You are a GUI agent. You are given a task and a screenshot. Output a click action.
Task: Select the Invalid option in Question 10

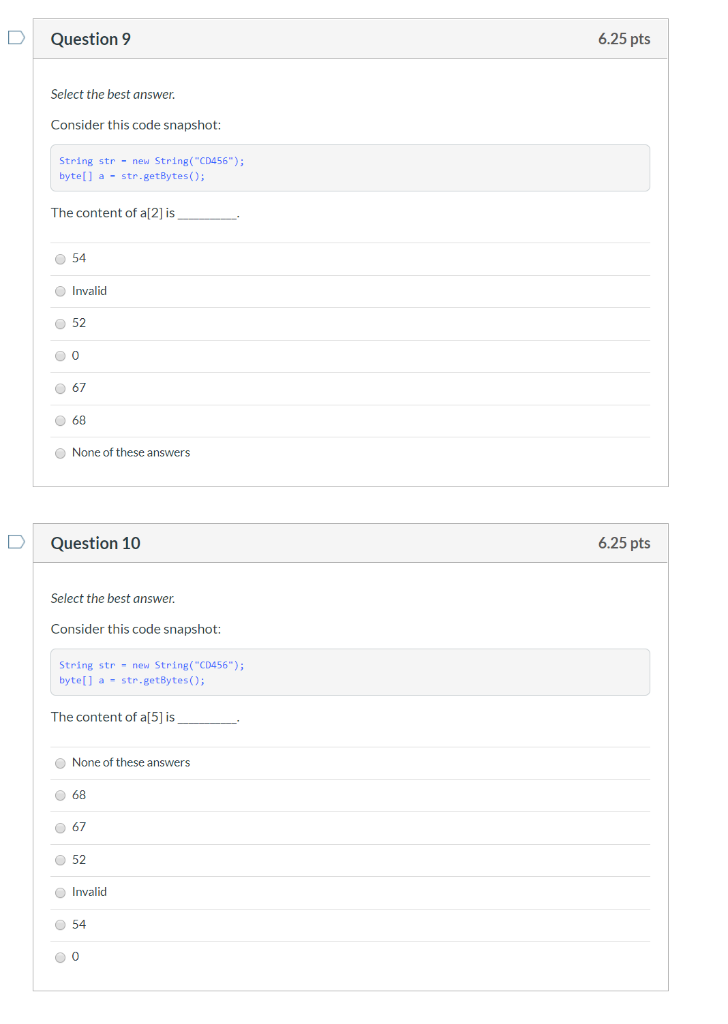pos(60,892)
